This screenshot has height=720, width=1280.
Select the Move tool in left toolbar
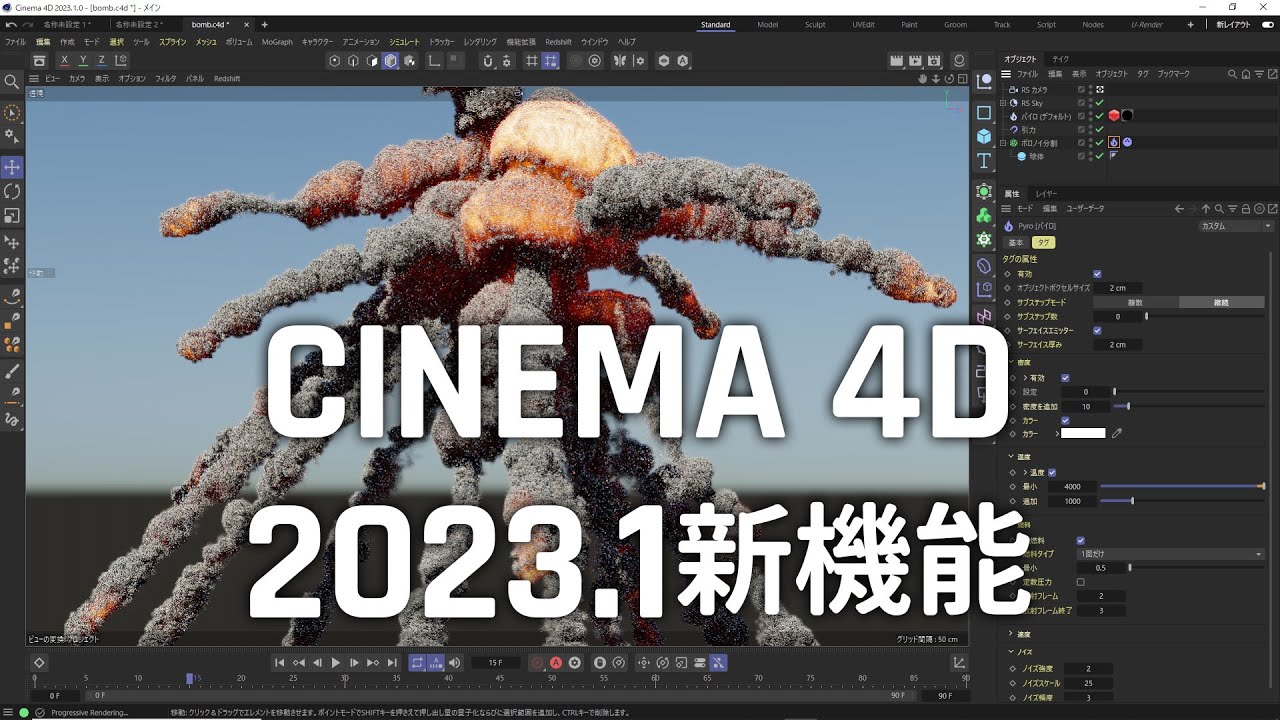point(12,167)
